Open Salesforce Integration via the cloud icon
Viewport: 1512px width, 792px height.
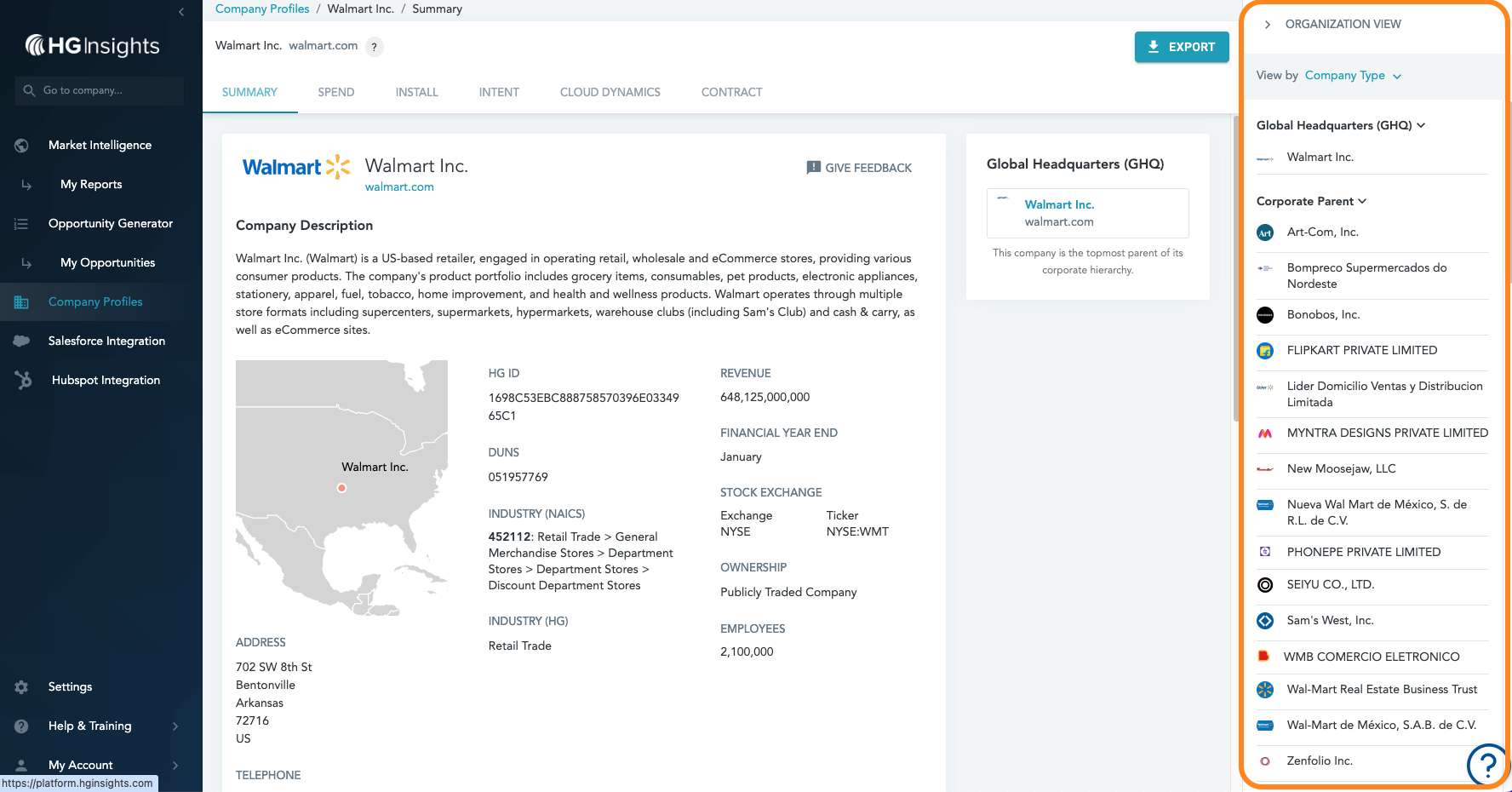(x=21, y=341)
